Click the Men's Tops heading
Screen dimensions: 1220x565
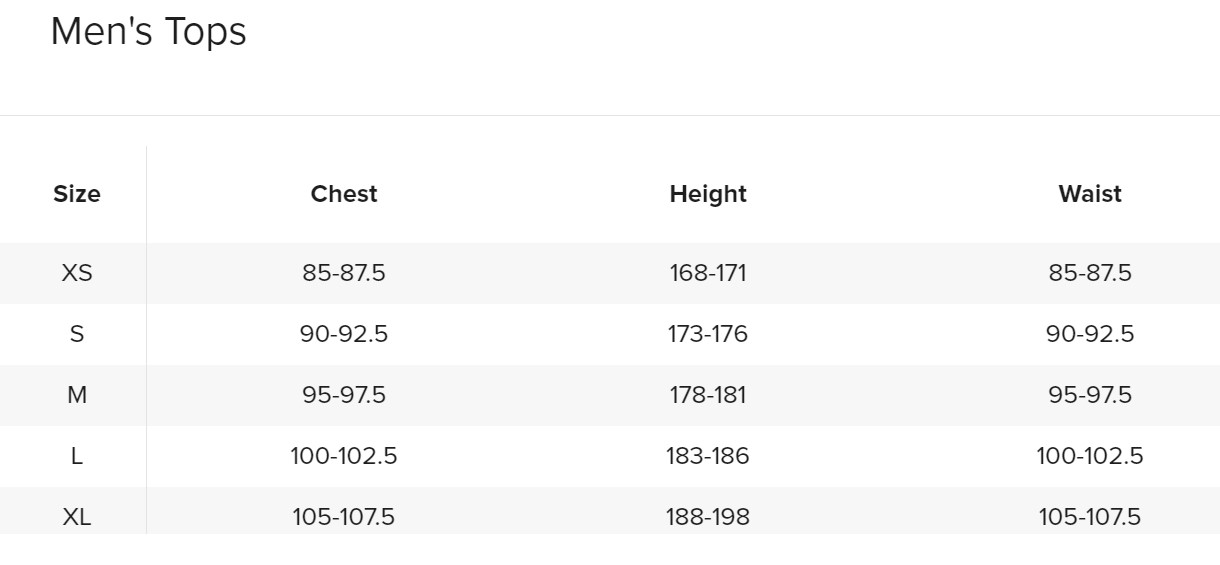[148, 32]
